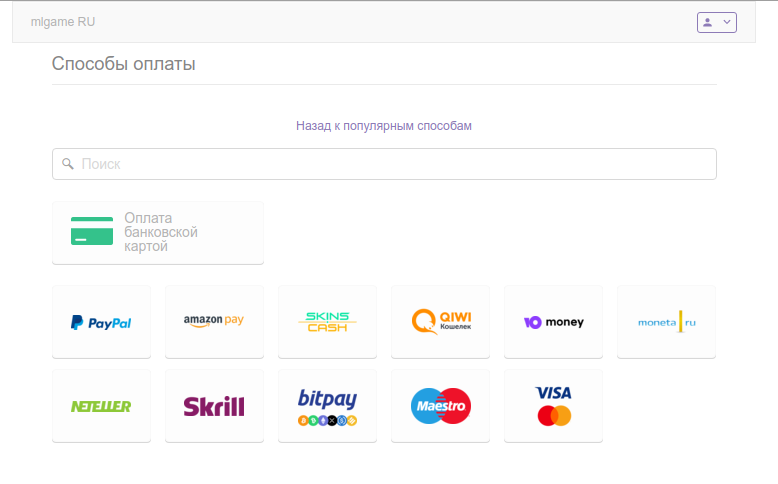This screenshot has height=484, width=778.
Task: Pick Skins Cash payment method
Action: click(327, 322)
